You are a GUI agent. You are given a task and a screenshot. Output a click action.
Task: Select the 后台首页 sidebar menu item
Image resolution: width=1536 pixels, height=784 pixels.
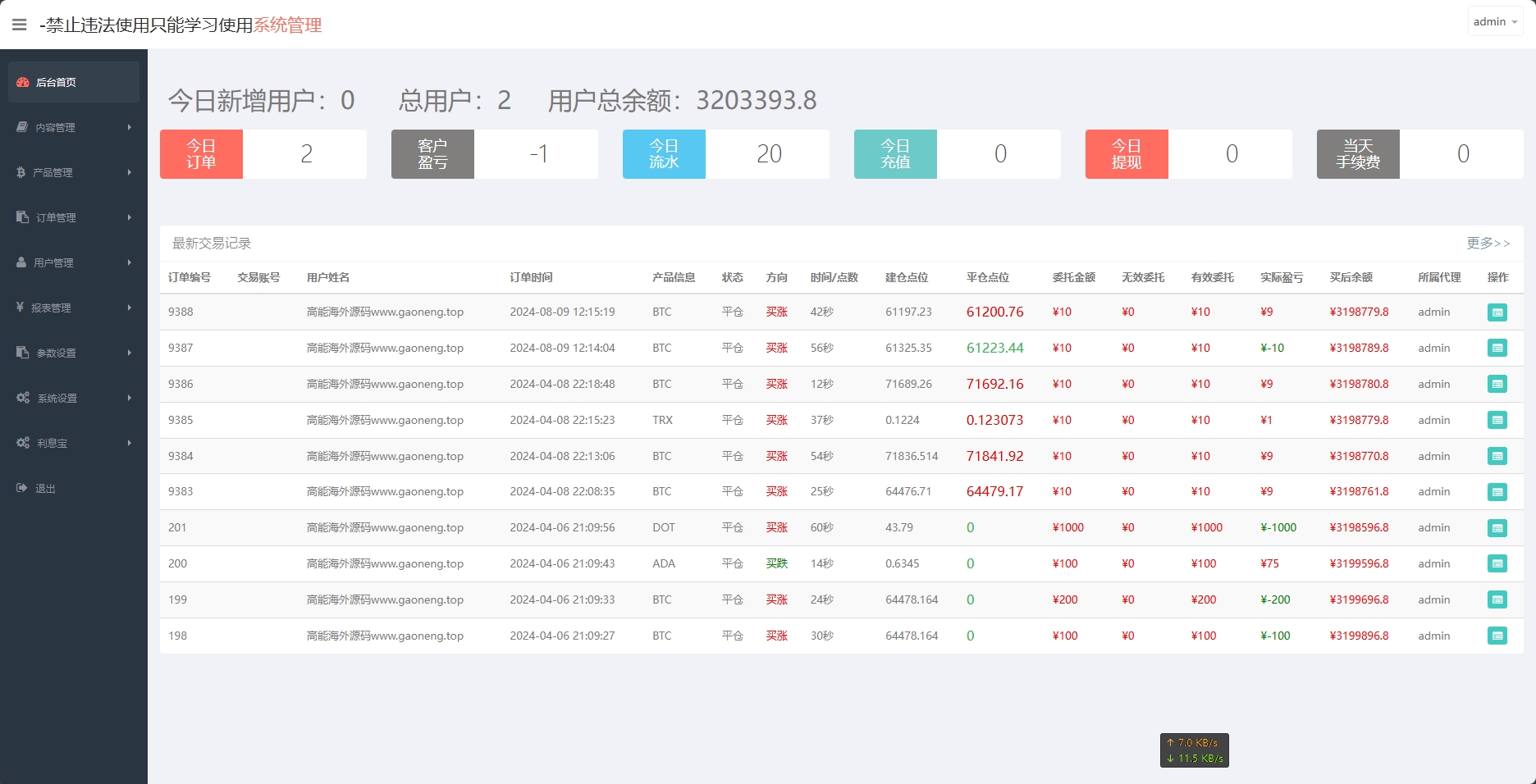tap(56, 81)
